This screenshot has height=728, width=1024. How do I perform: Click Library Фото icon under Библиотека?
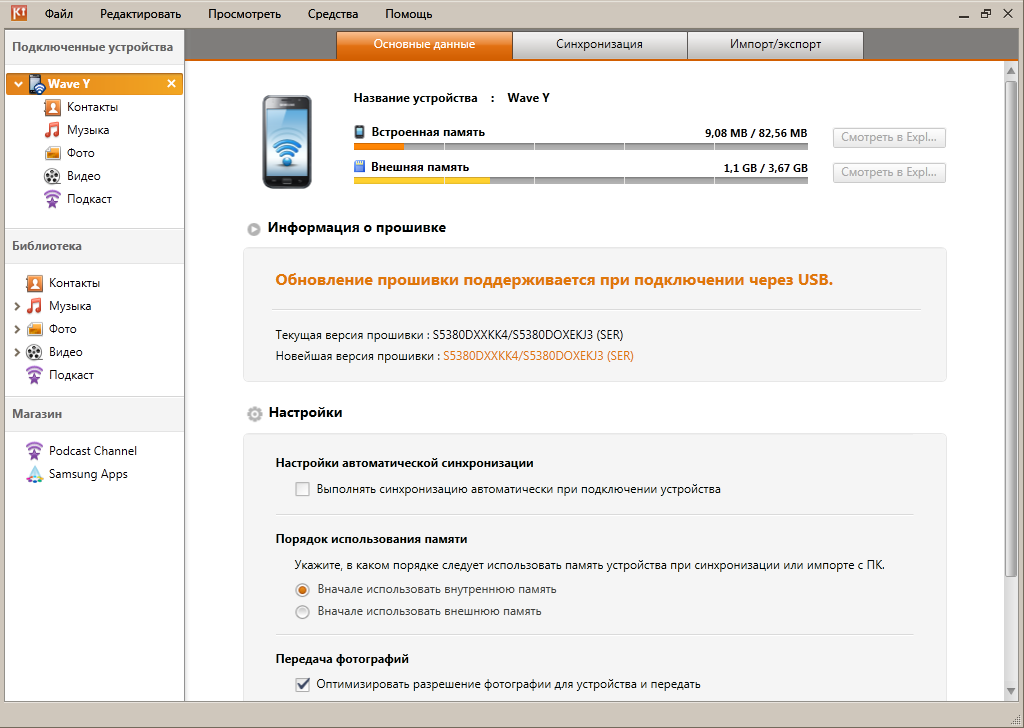[x=34, y=329]
